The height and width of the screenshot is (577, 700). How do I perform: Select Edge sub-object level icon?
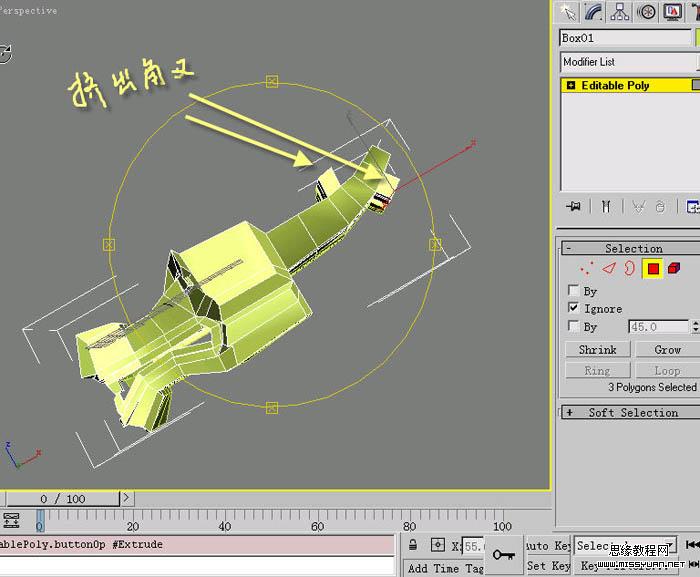click(608, 268)
